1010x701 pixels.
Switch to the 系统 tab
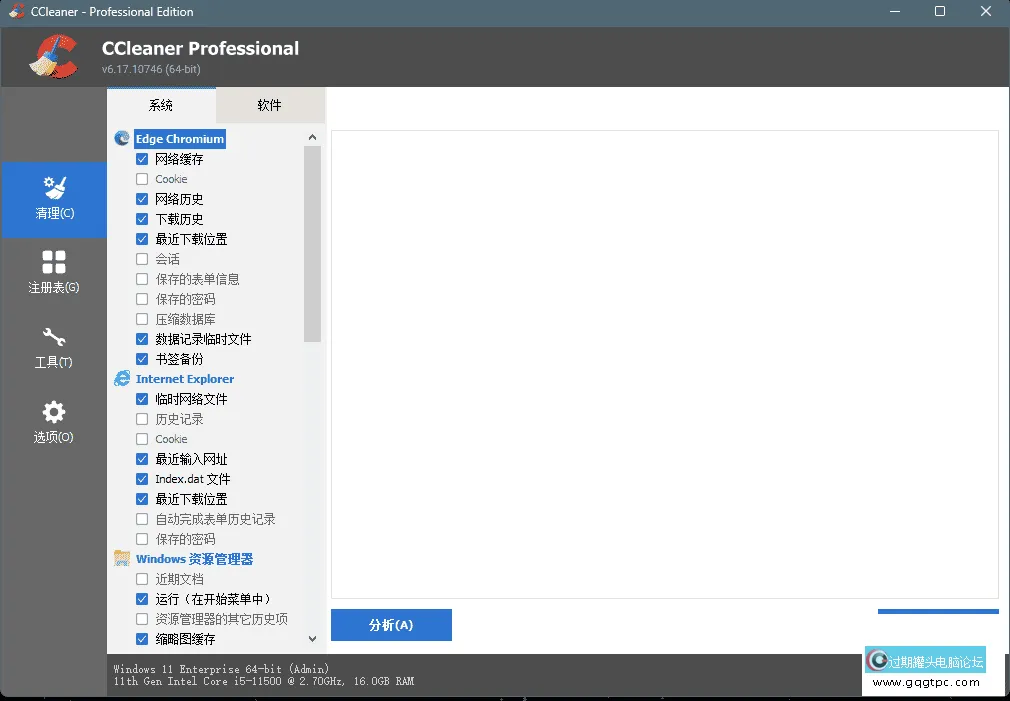point(161,105)
